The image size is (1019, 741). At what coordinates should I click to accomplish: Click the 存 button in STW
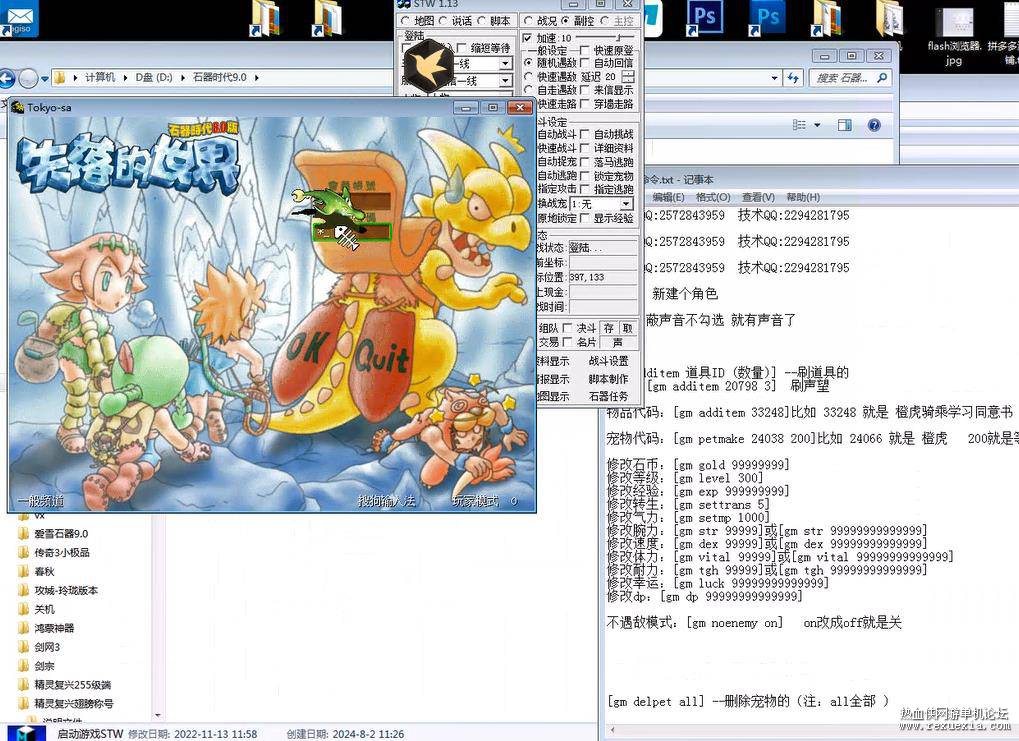608,328
